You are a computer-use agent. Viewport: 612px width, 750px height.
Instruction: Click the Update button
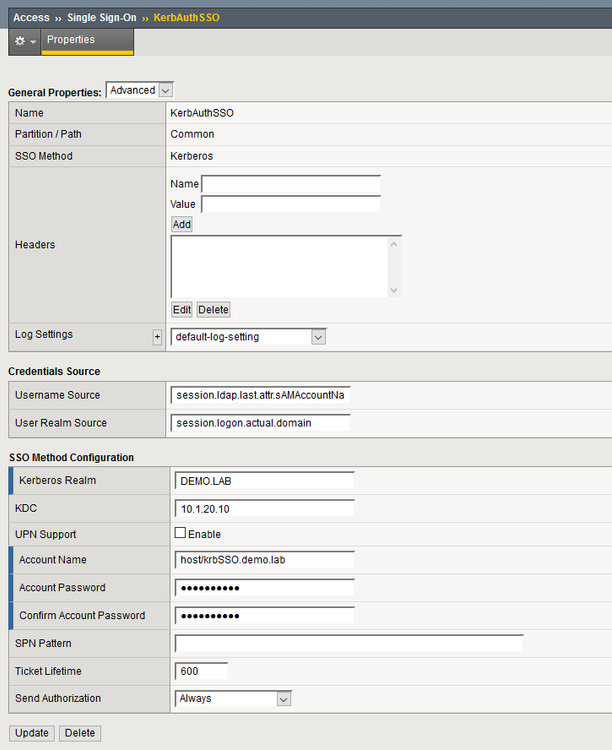pyautogui.click(x=31, y=733)
